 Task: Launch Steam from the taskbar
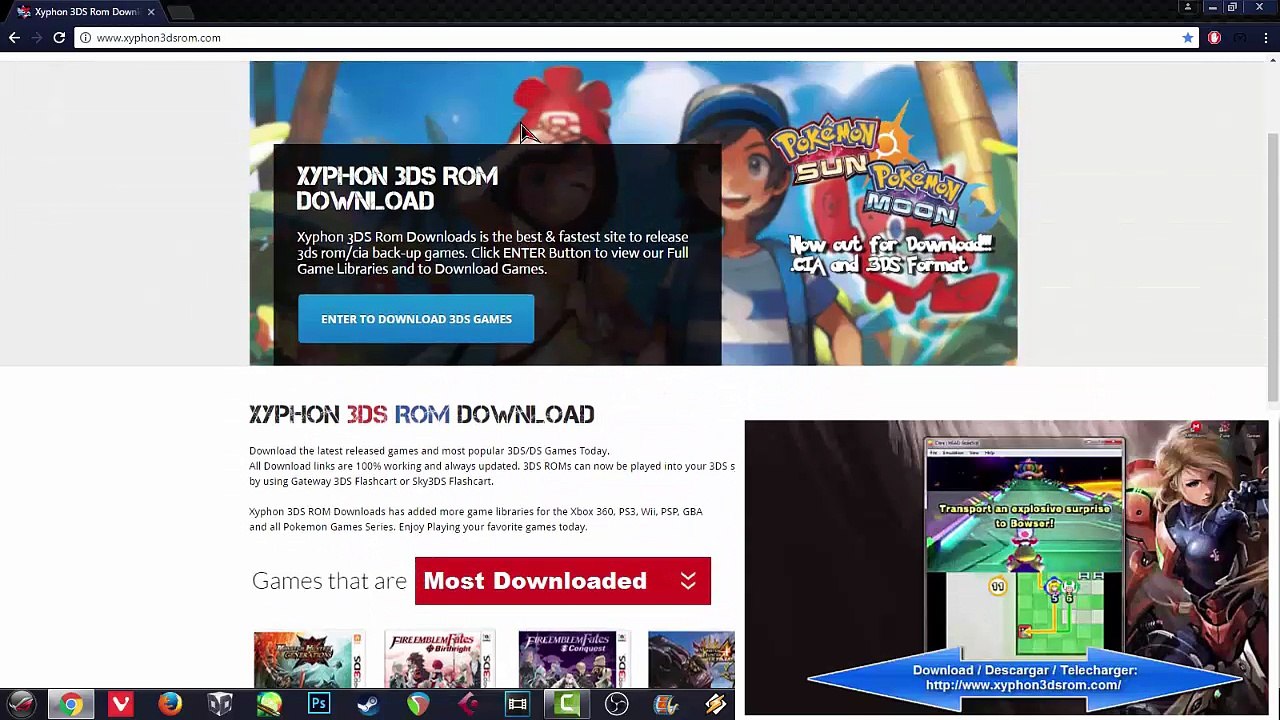[x=368, y=705]
